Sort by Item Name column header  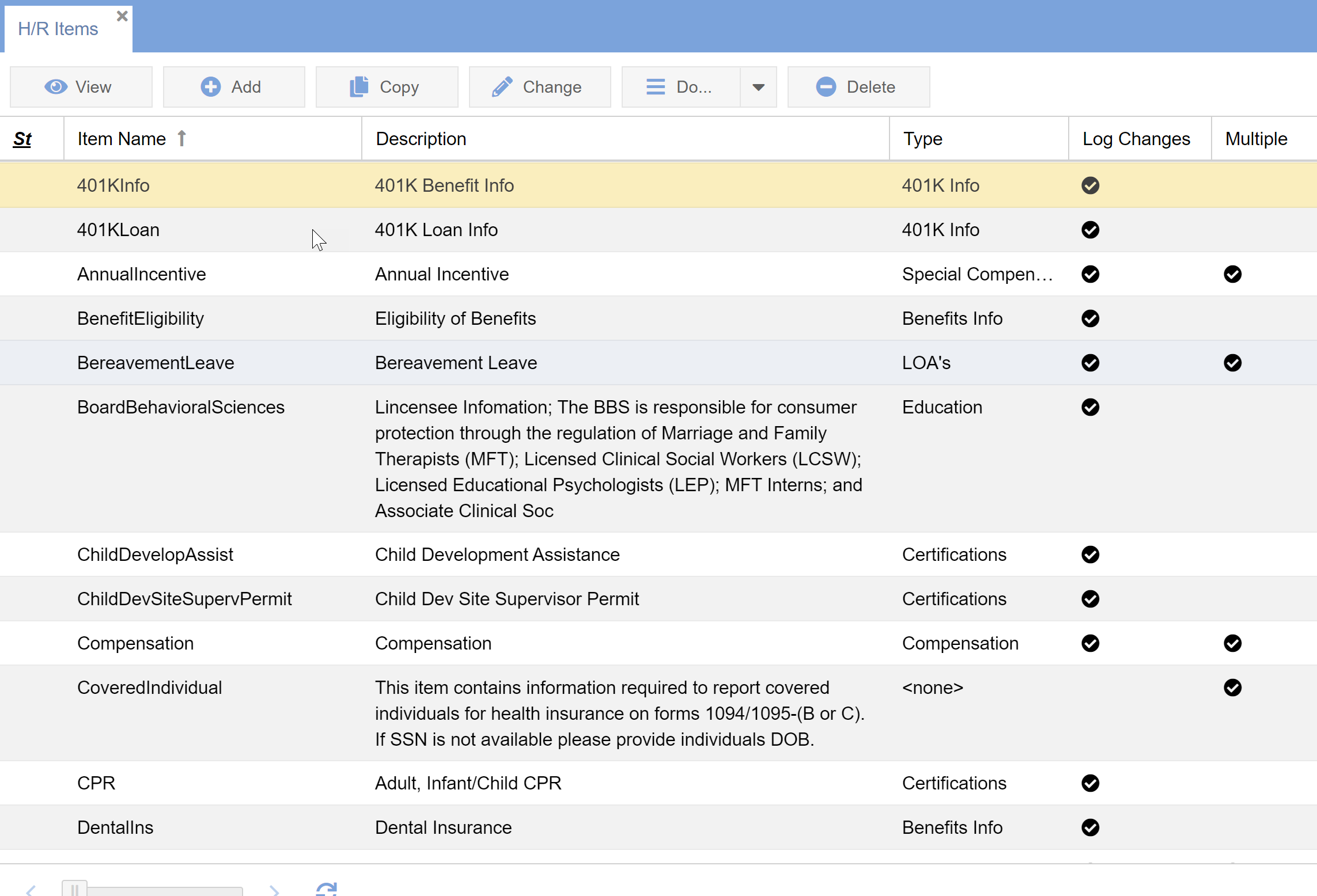point(122,139)
